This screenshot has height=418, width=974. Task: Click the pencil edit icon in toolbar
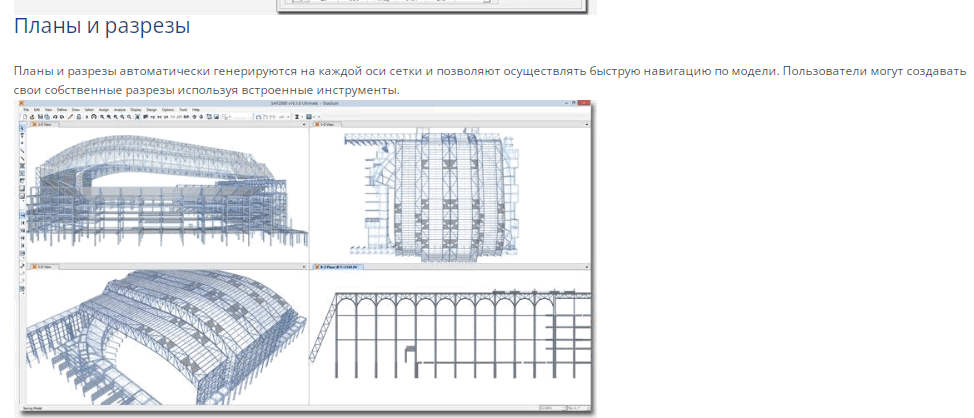point(68,117)
